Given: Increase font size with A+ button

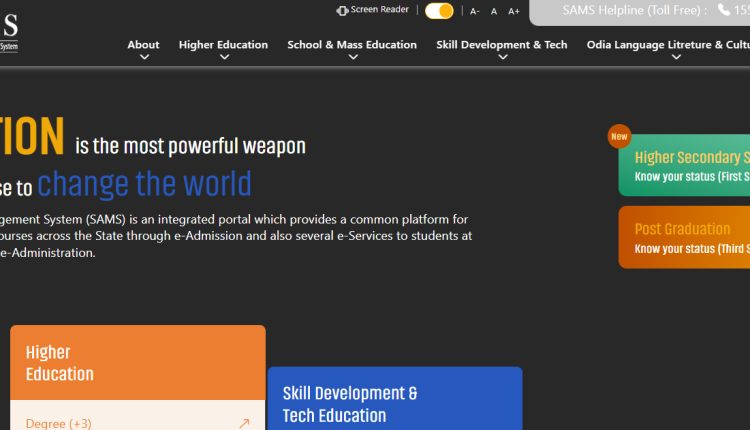Looking at the screenshot, I should (514, 11).
